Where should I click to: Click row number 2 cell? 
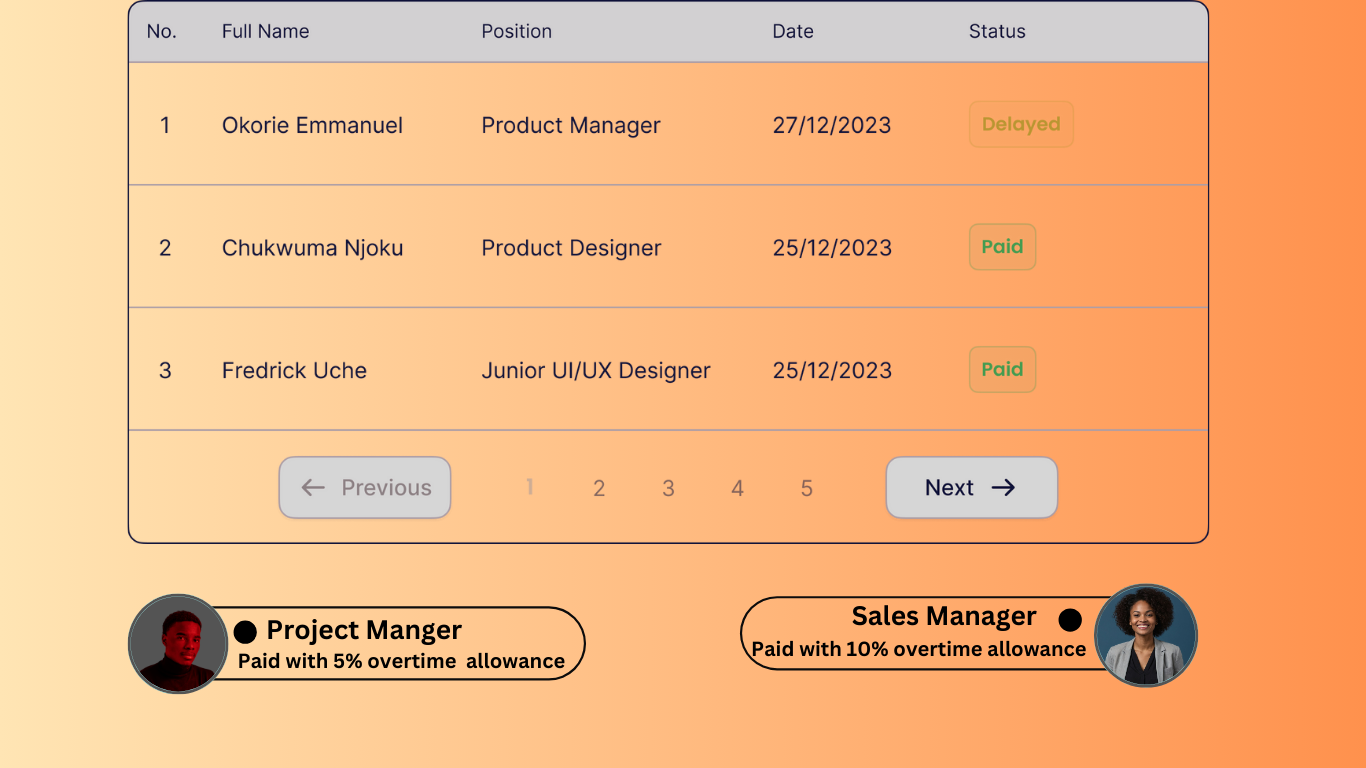165,248
